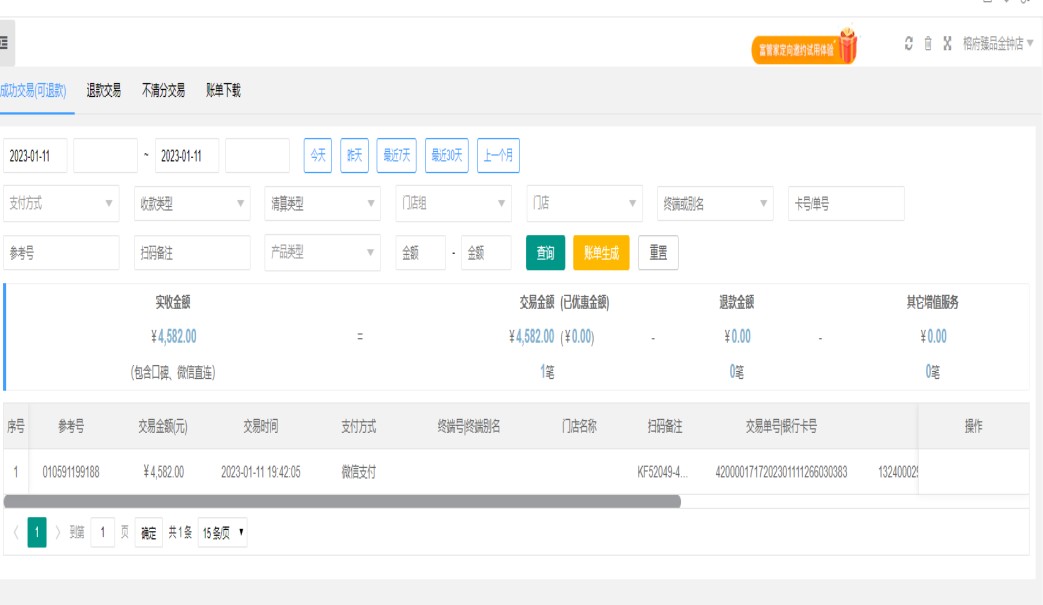This screenshot has width=1043, height=605.
Task: Select the 不清分交易 tab
Action: [x=163, y=91]
